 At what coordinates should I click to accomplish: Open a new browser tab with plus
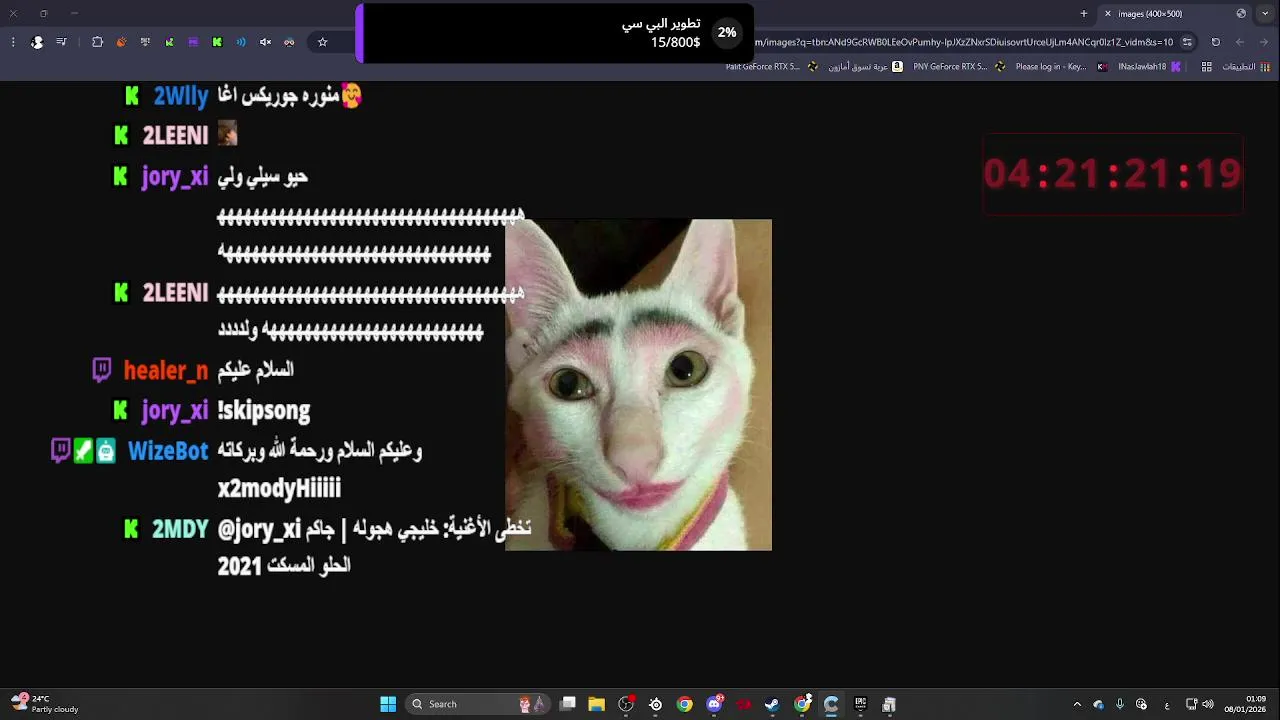tap(1083, 13)
